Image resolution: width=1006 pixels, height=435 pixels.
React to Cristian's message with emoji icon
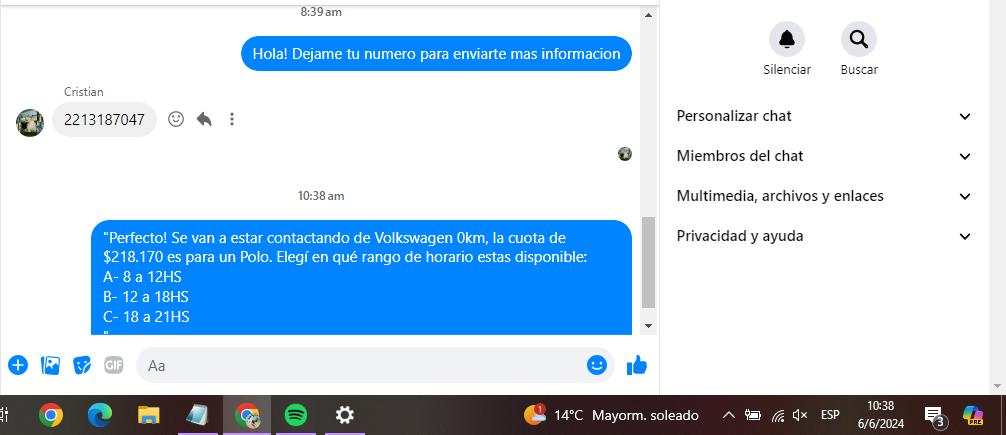176,119
